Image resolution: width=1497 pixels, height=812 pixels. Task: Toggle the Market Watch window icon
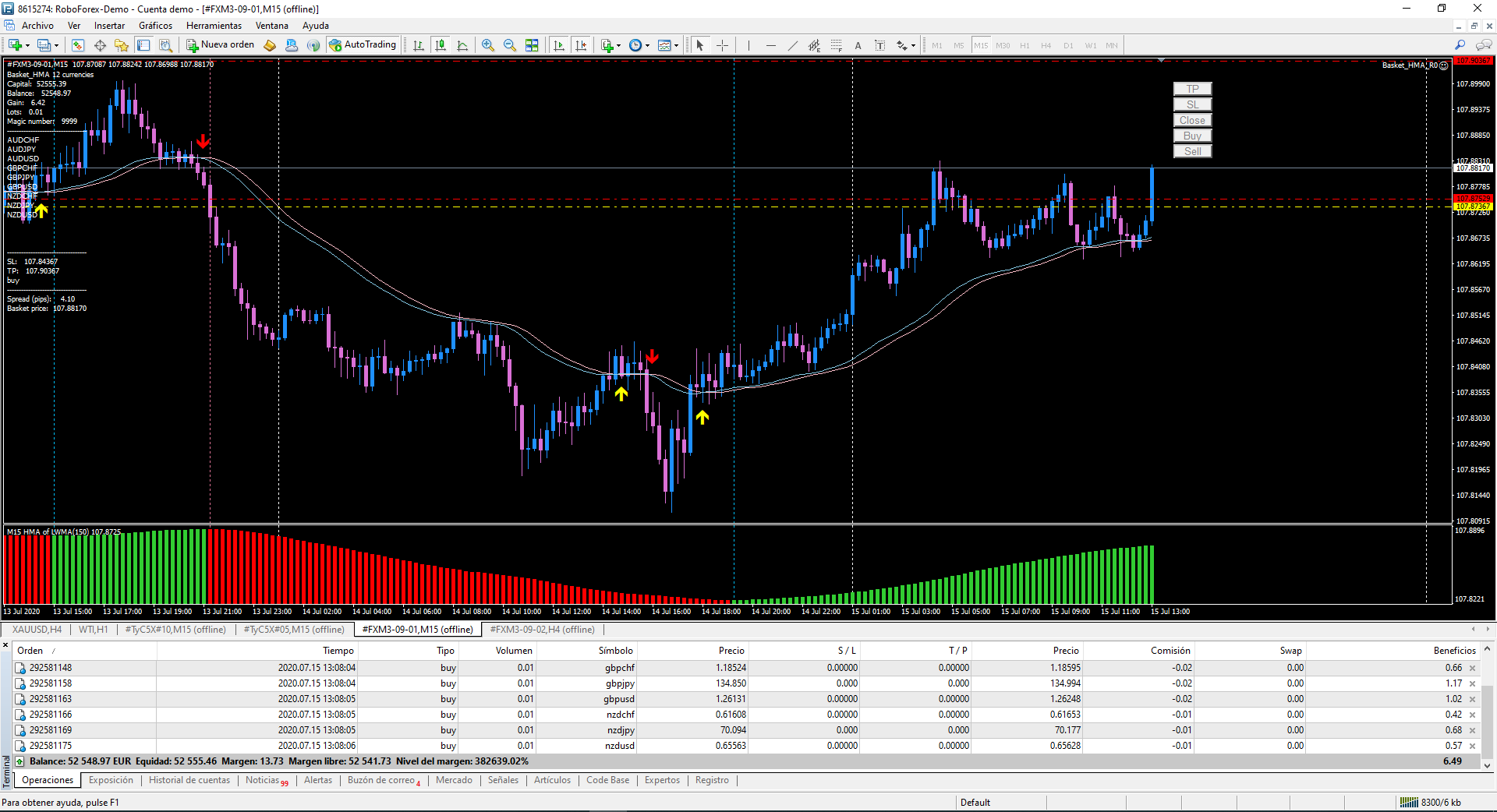pos(77,45)
